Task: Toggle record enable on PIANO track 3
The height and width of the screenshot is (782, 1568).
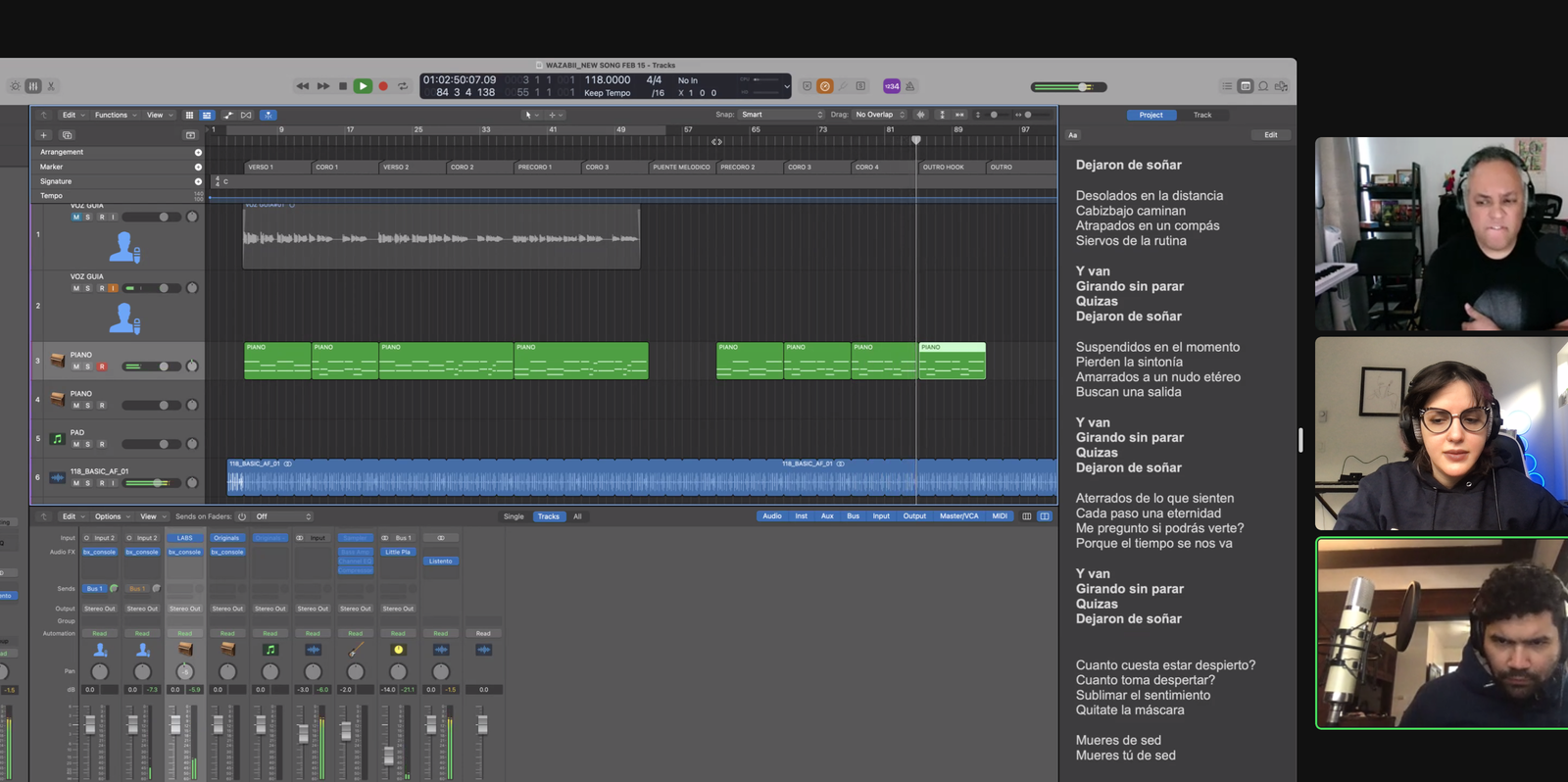Action: (102, 367)
